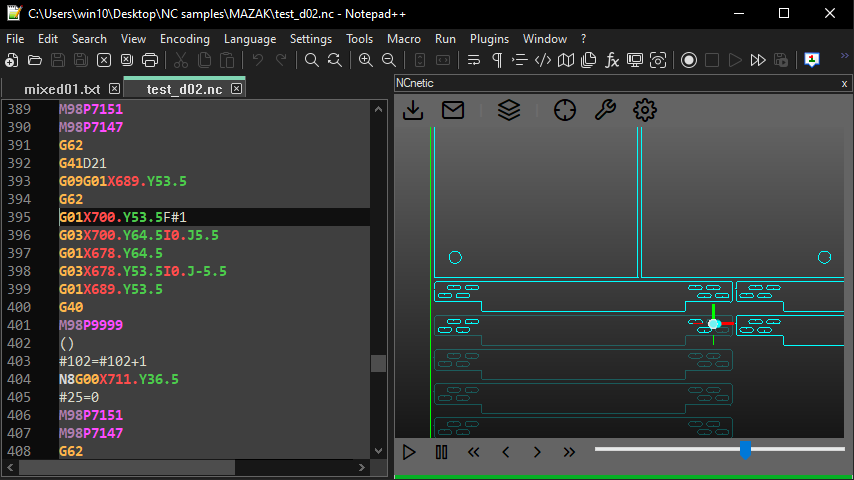Open the Edit menu
Screen dimensions: 854x480
click(48, 39)
